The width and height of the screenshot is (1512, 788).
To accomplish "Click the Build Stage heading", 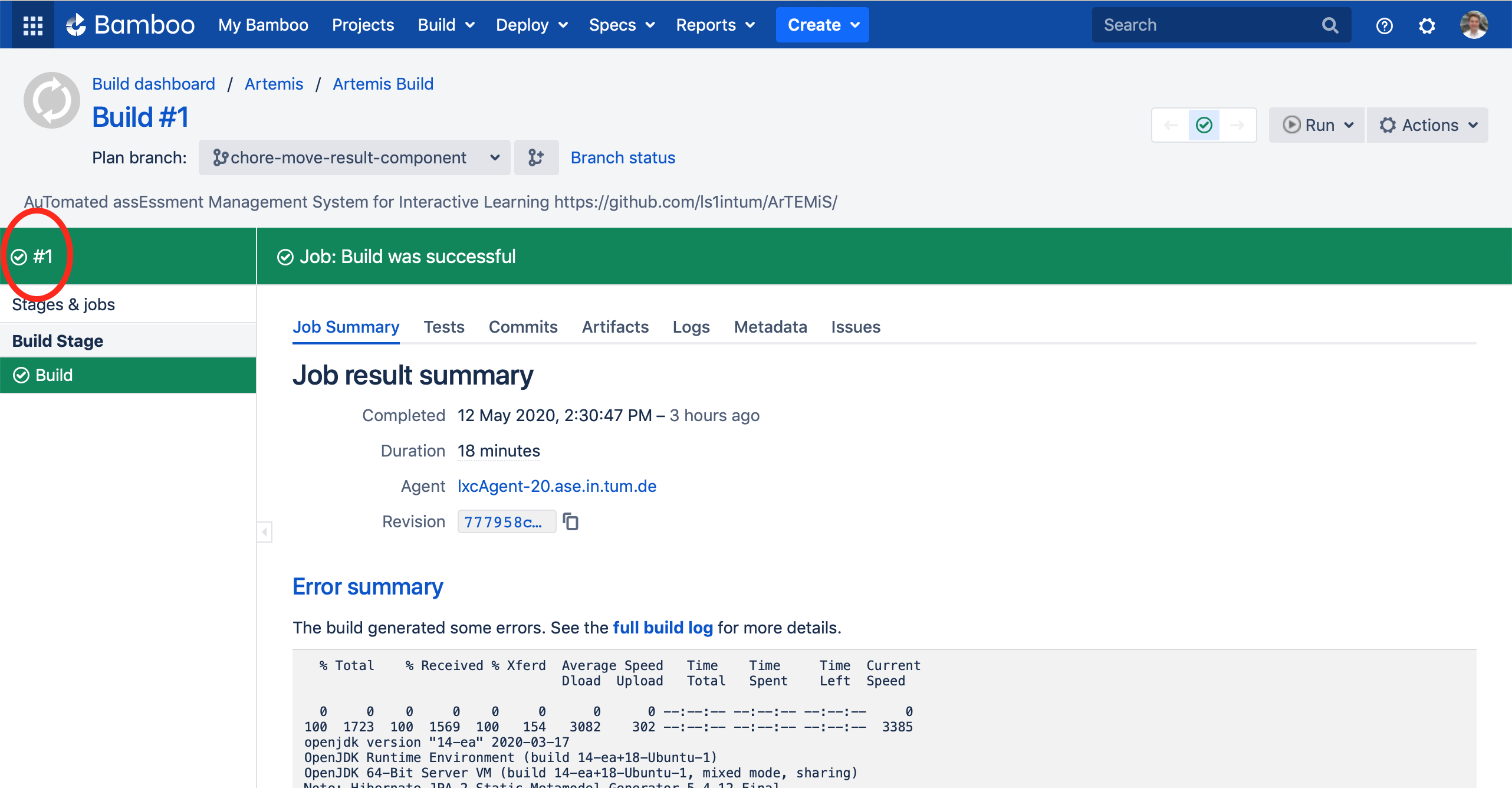I will click(58, 341).
